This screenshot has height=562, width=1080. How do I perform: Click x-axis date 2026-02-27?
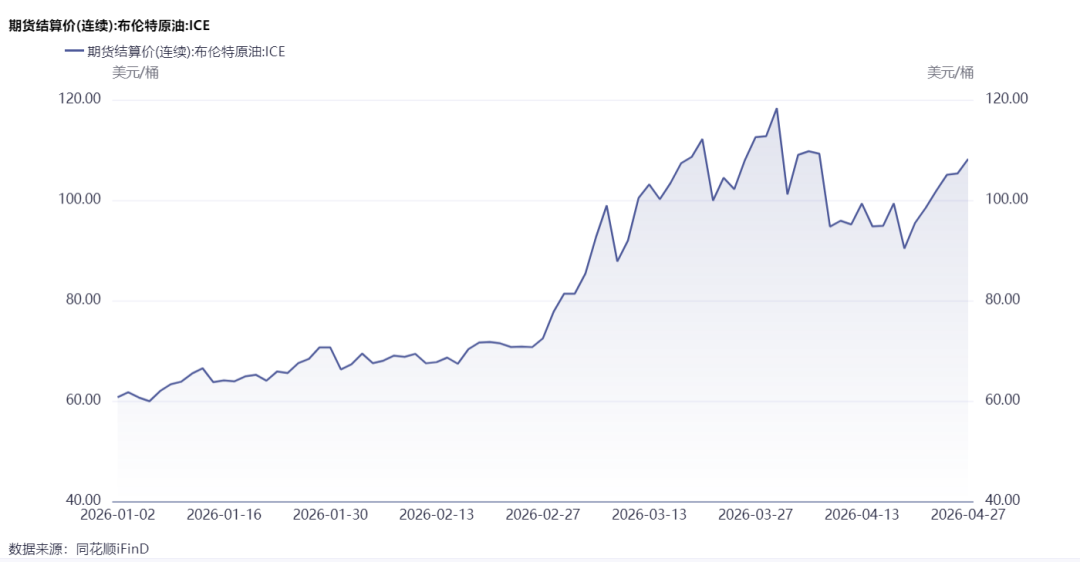pos(543,515)
